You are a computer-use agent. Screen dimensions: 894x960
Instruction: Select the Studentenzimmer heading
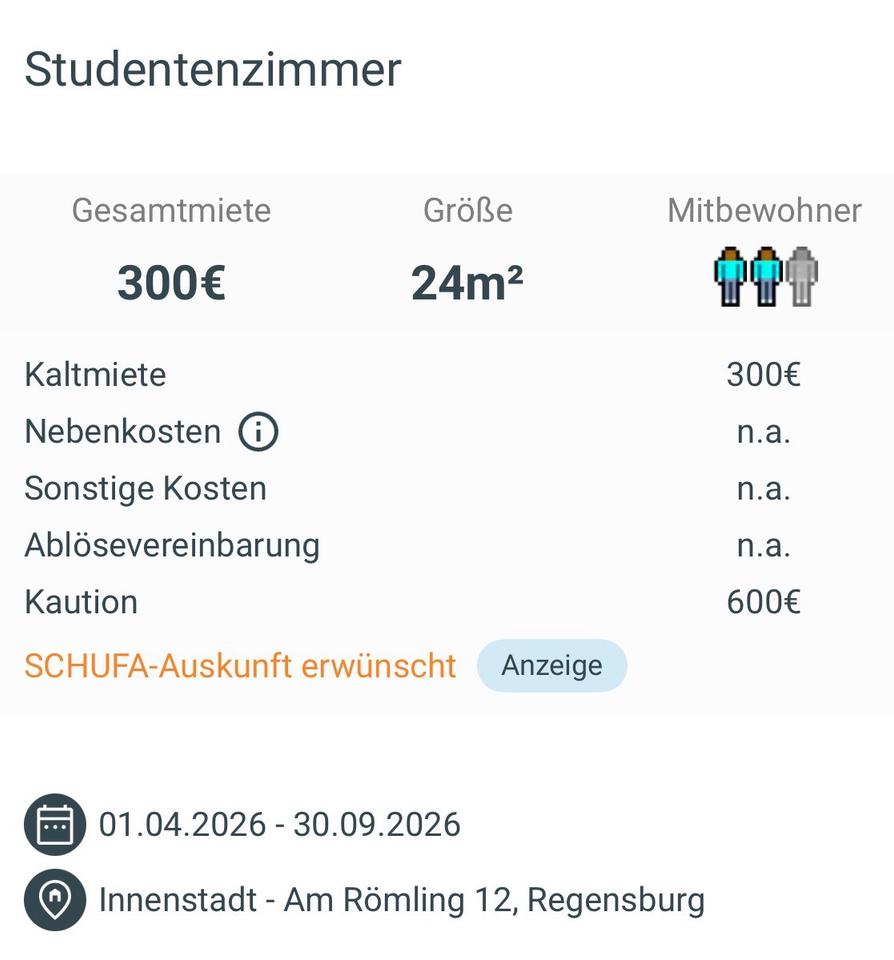click(213, 69)
